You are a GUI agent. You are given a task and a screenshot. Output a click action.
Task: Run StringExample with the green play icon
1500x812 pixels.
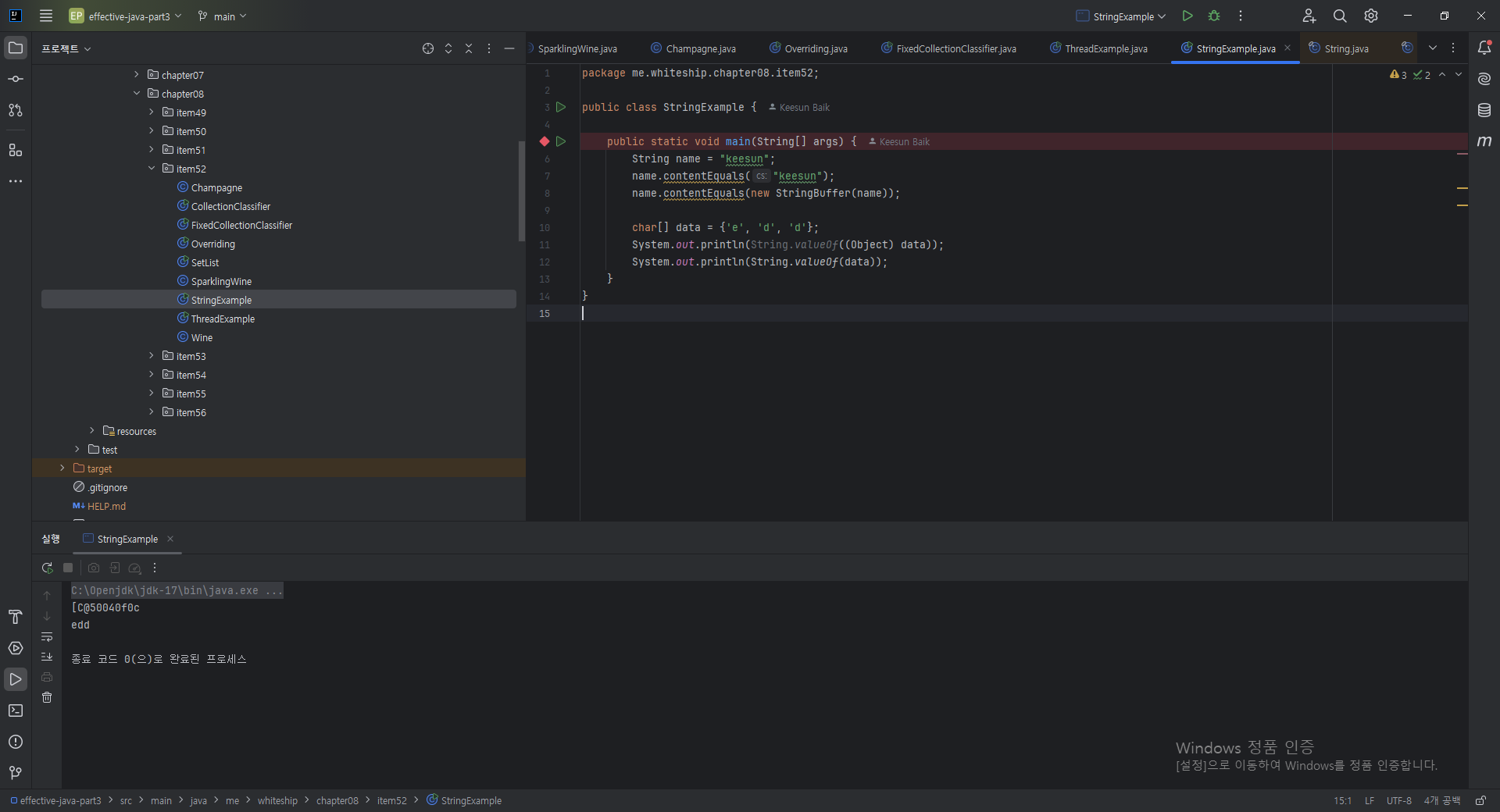click(x=1187, y=16)
